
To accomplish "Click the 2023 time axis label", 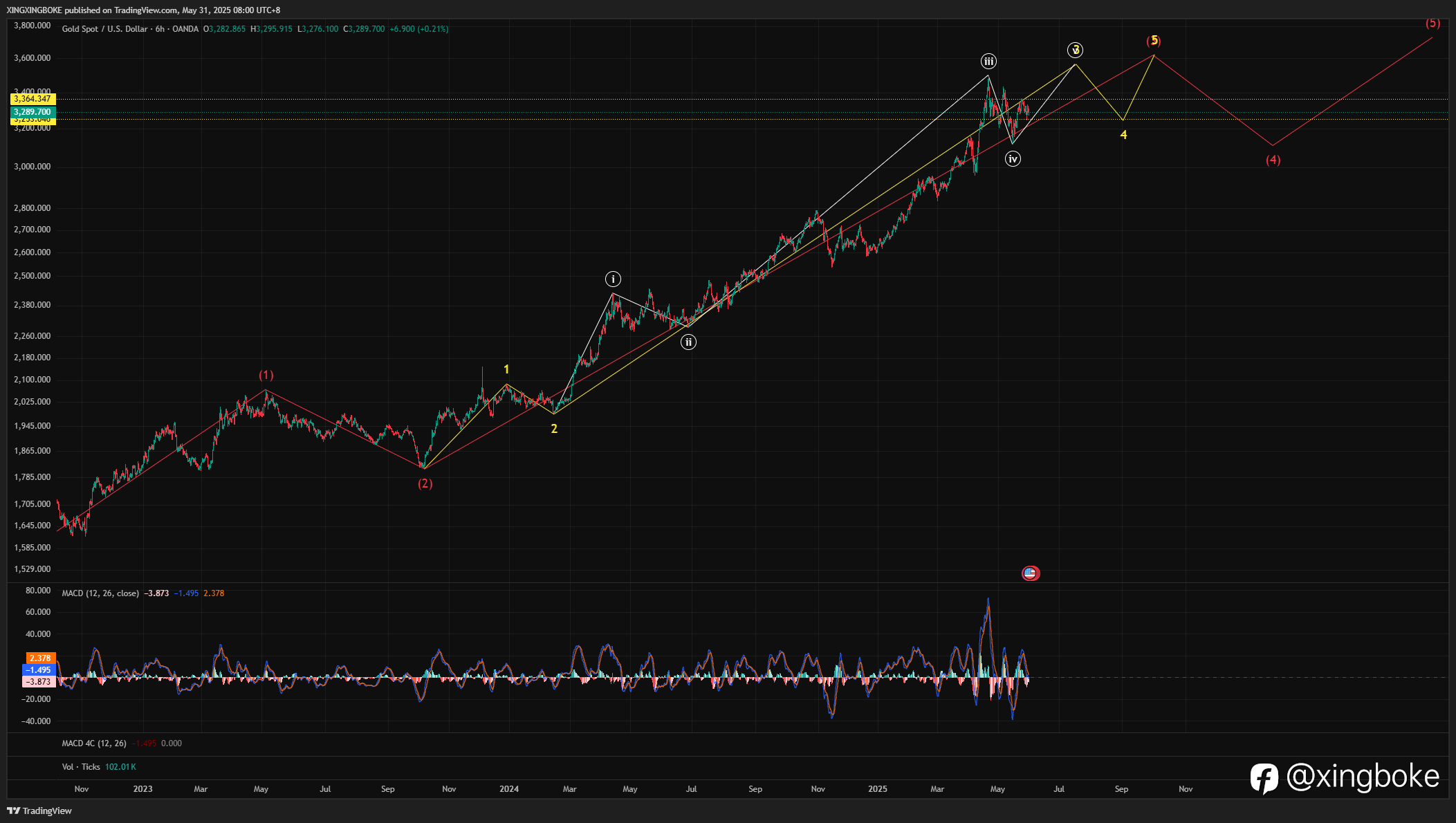I will [x=142, y=789].
